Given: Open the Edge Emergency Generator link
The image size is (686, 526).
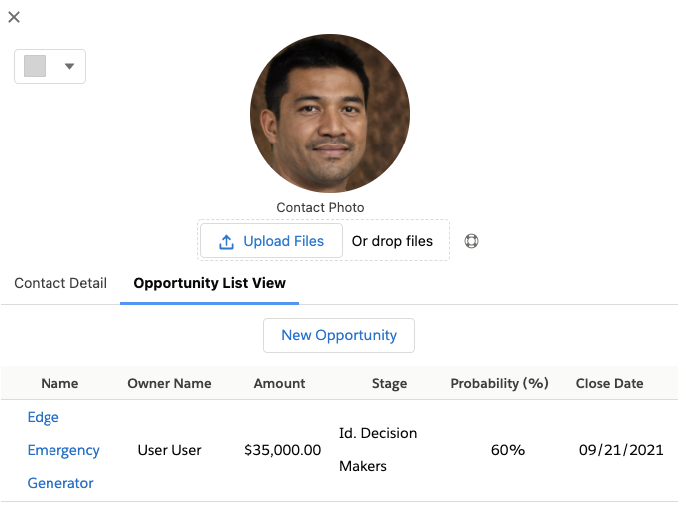Looking at the screenshot, I should tap(63, 450).
